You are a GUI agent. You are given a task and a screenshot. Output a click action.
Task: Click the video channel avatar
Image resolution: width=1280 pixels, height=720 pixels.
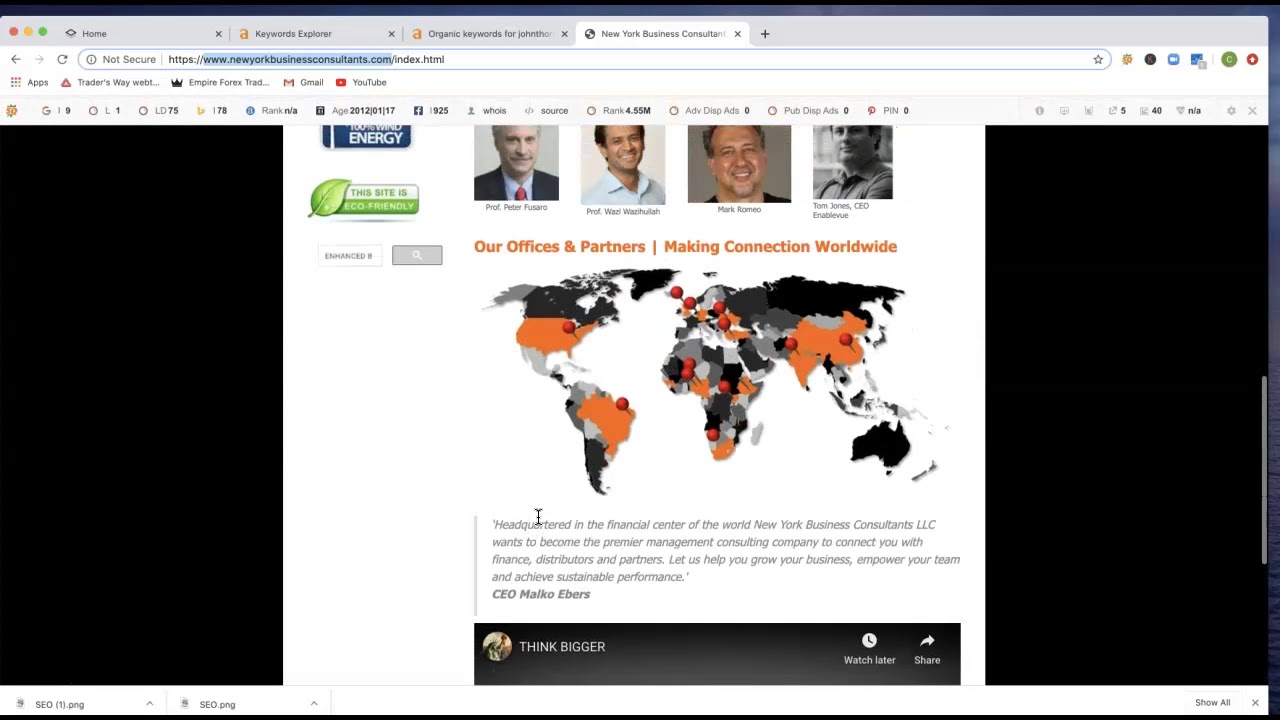497,646
